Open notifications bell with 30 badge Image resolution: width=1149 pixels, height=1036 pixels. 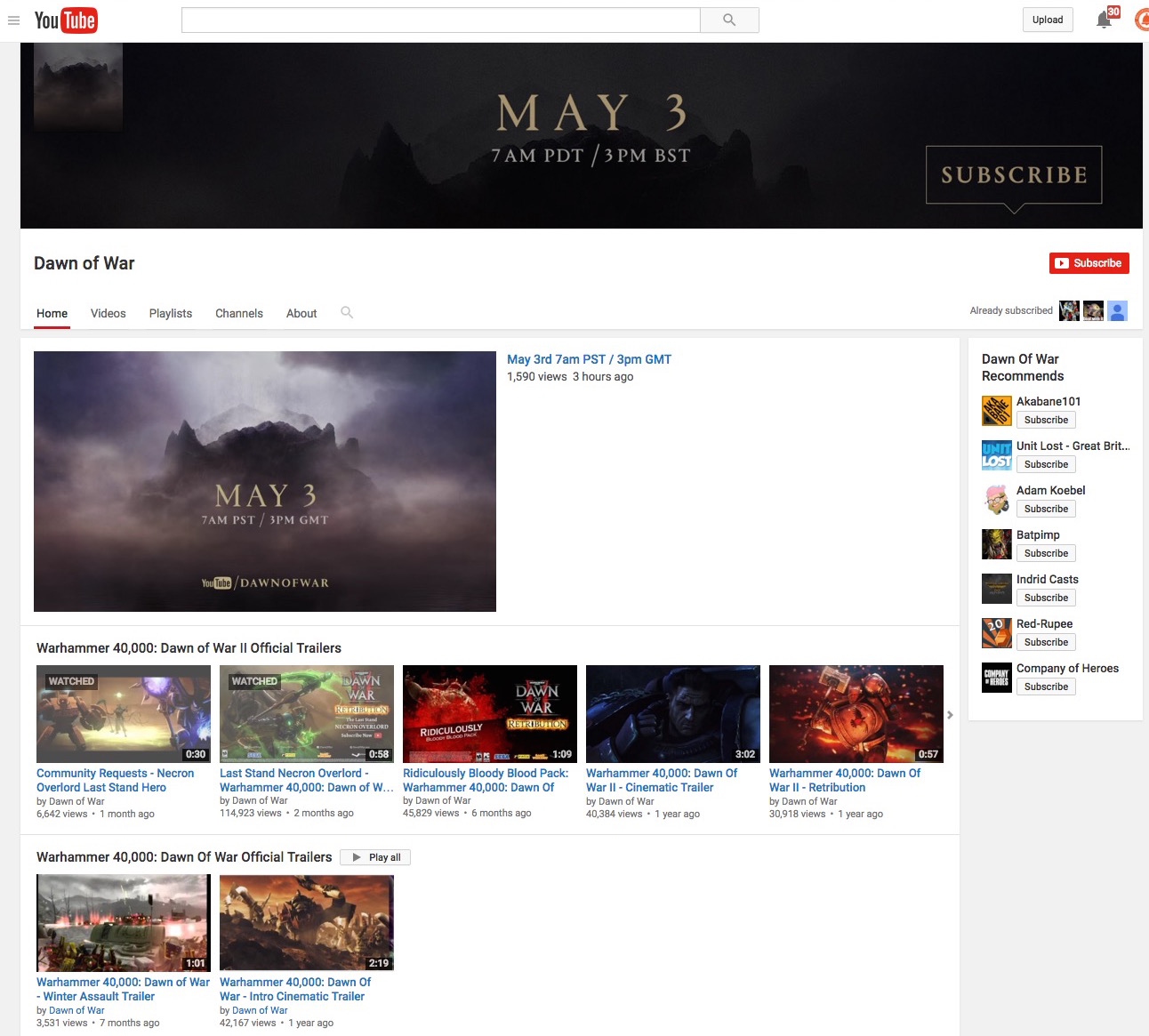[x=1105, y=20]
